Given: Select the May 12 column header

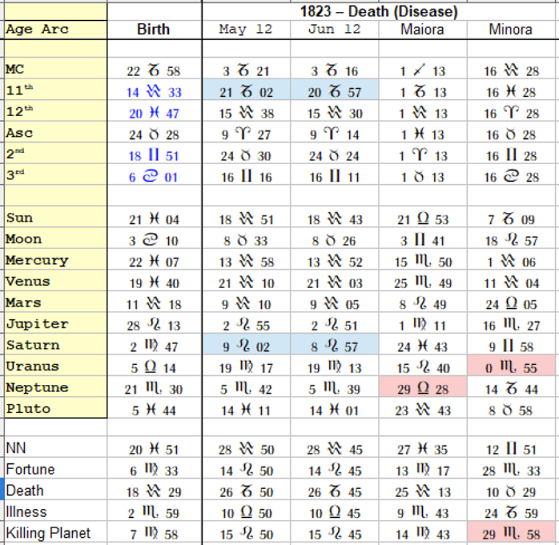Looking at the screenshot, I should (246, 30).
